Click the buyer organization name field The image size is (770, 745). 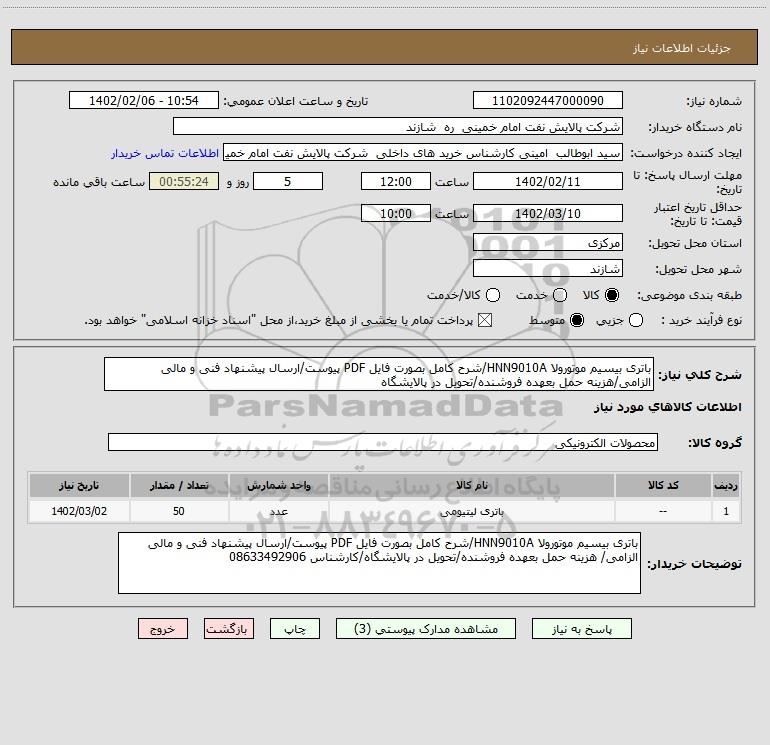point(398,127)
